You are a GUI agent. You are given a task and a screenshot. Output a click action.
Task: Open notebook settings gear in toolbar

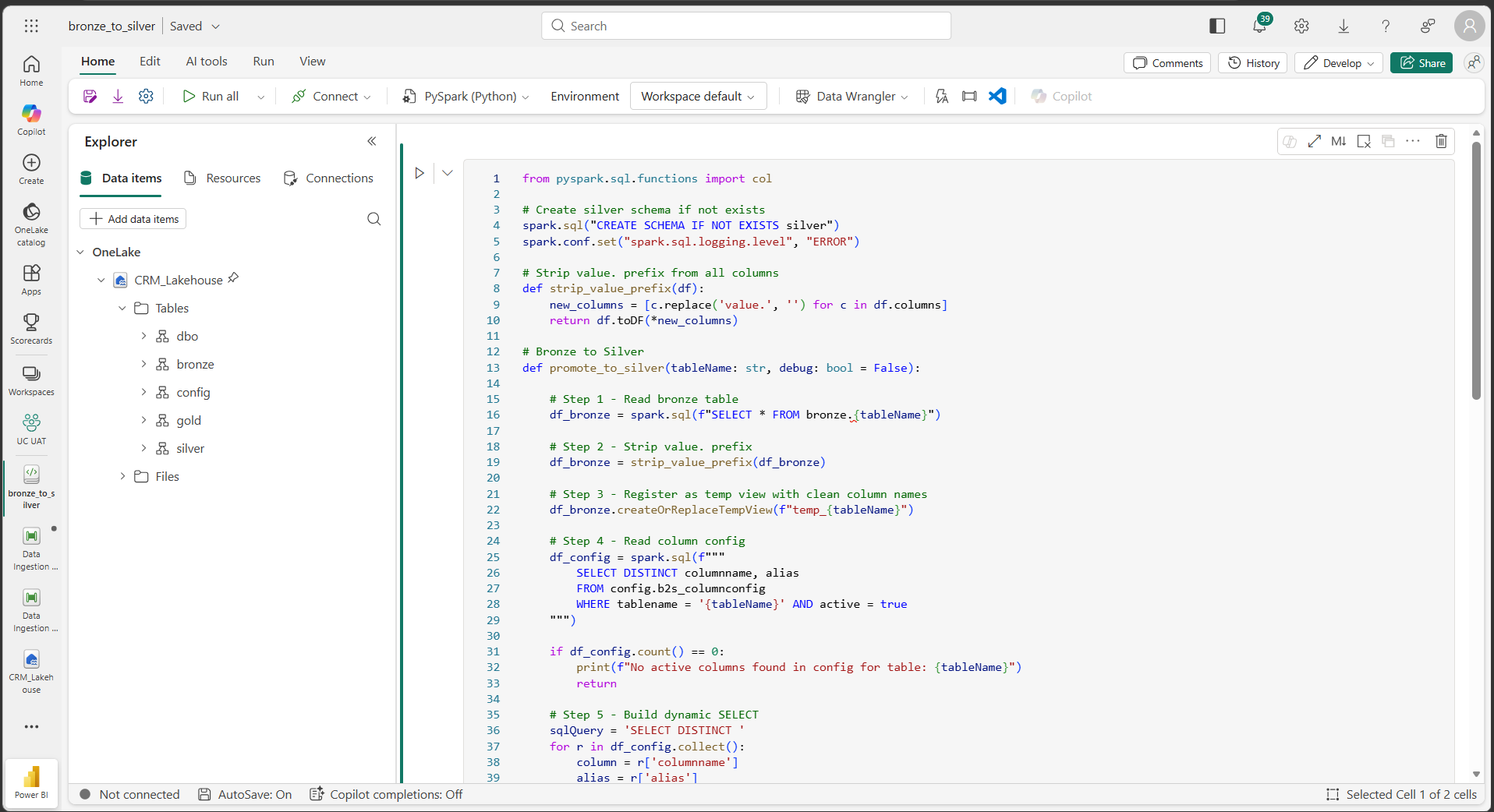click(146, 96)
